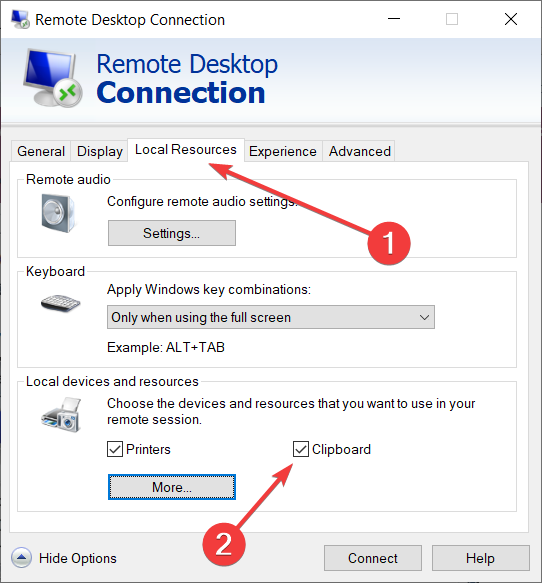The height and width of the screenshot is (583, 542).
Task: Open remote audio Settings button
Action: pos(172,233)
